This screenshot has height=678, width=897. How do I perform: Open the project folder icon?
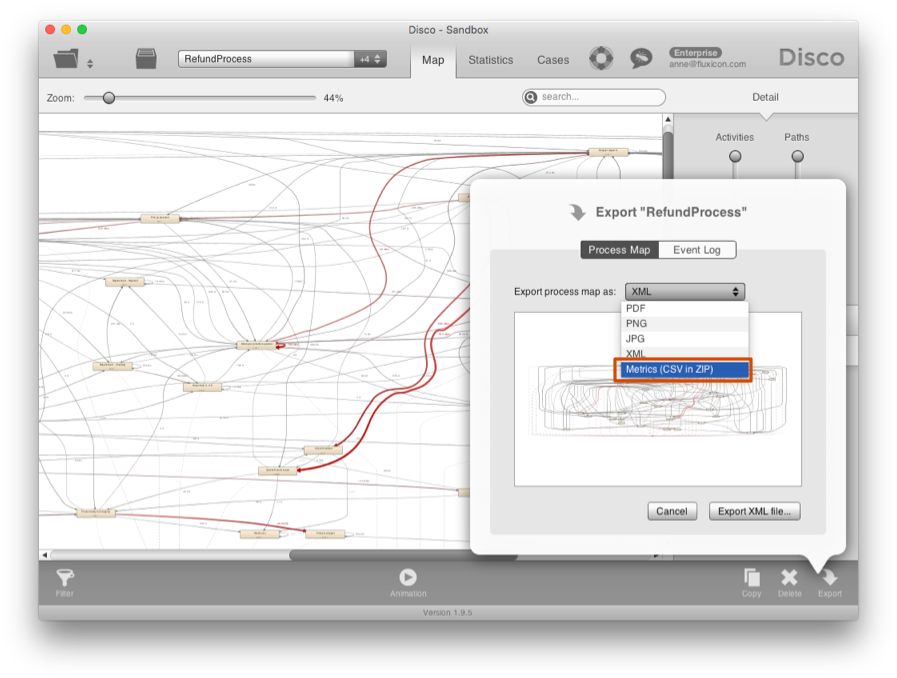coord(66,58)
